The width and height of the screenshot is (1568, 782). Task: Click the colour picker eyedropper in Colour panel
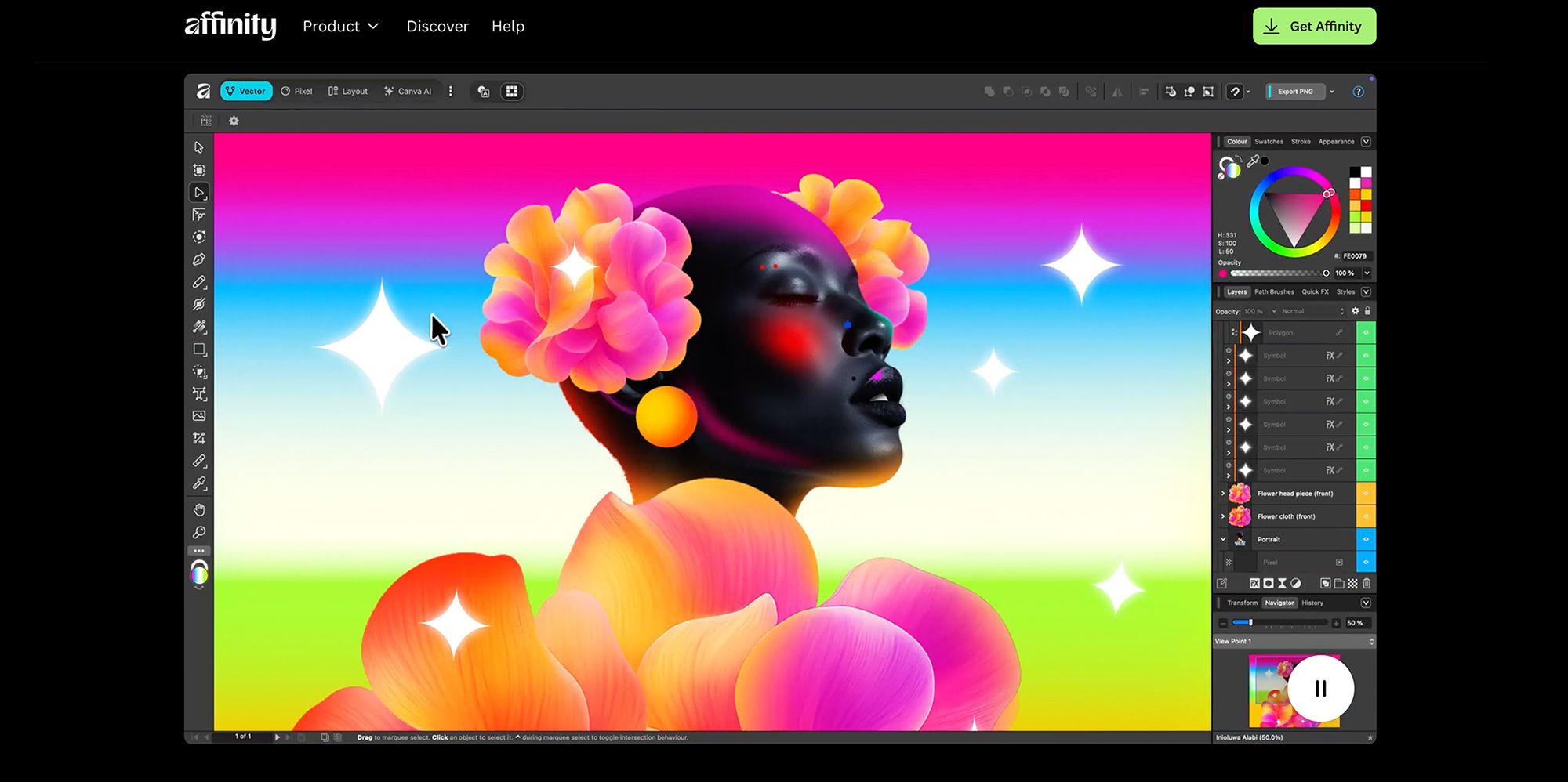tap(1253, 161)
